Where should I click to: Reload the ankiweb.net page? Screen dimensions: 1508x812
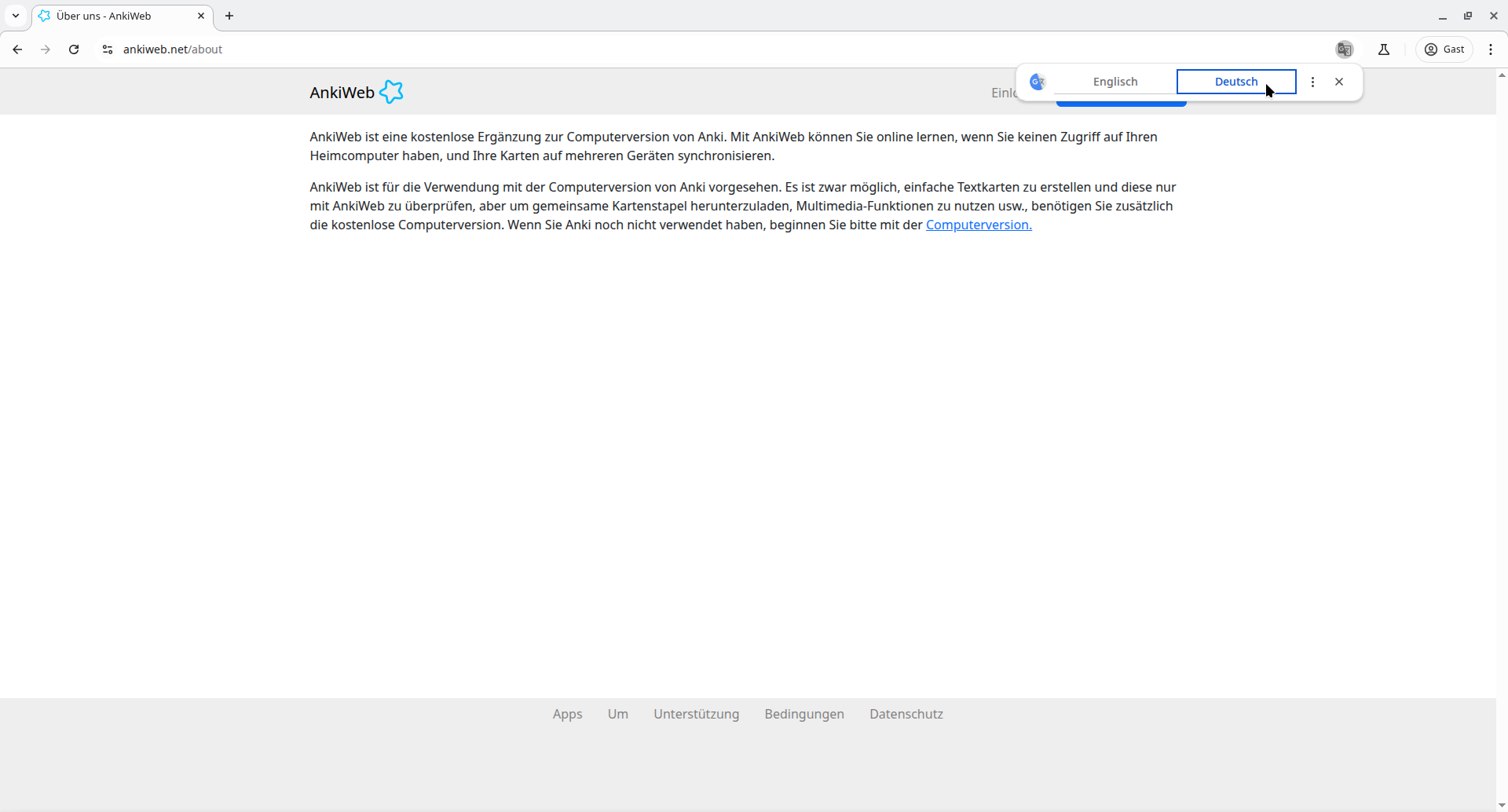pos(74,49)
